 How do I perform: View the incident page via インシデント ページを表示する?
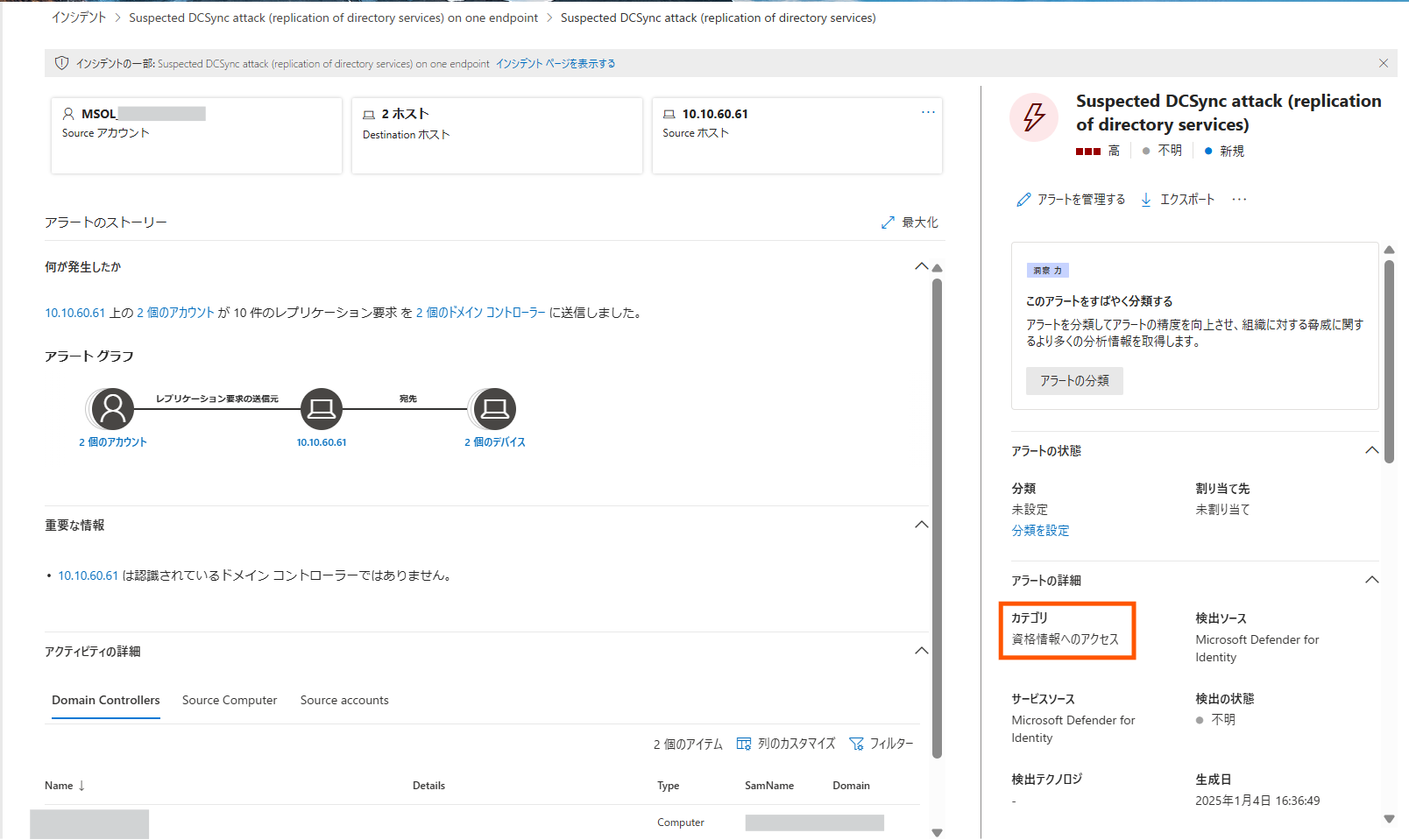pyautogui.click(x=554, y=63)
